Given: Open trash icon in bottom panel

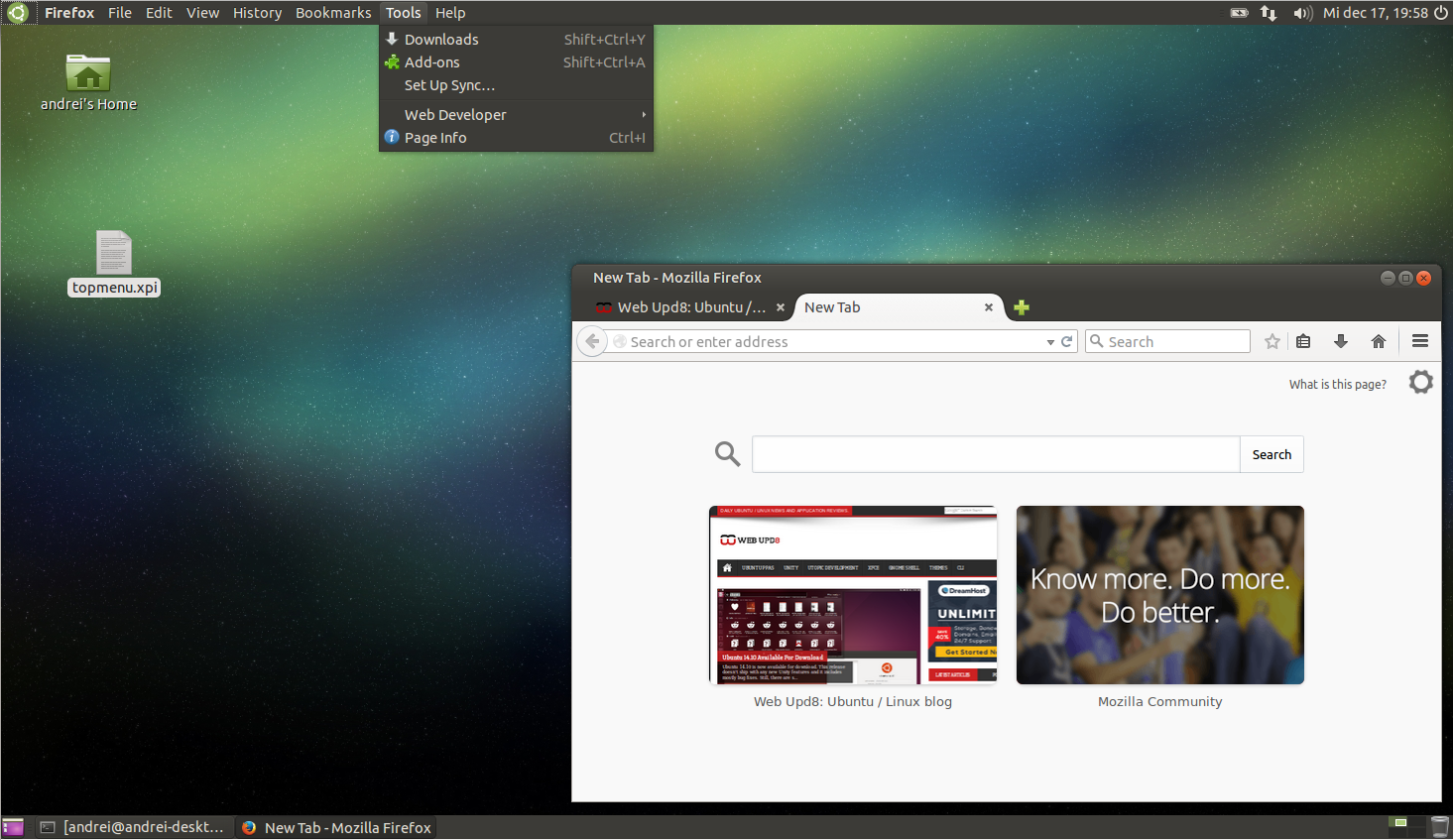Looking at the screenshot, I should coord(1440,827).
